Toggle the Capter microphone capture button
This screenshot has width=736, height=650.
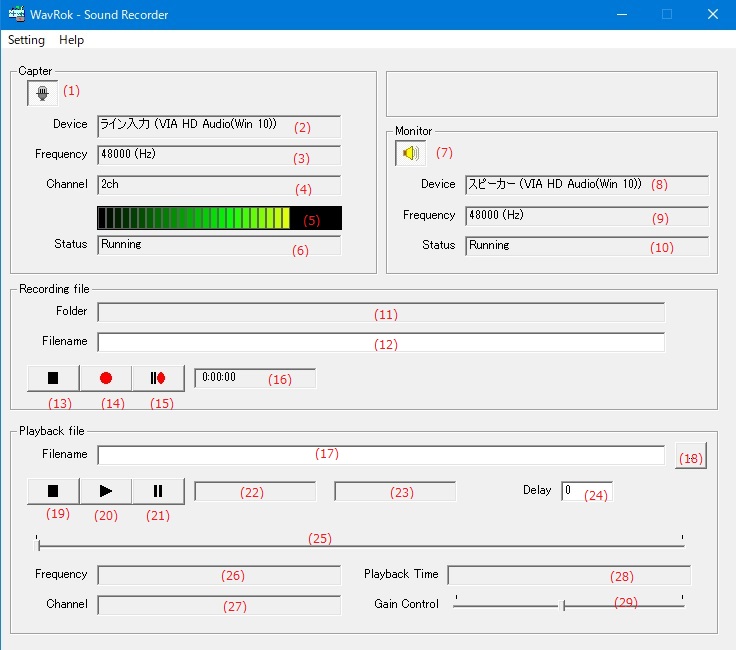click(42, 93)
